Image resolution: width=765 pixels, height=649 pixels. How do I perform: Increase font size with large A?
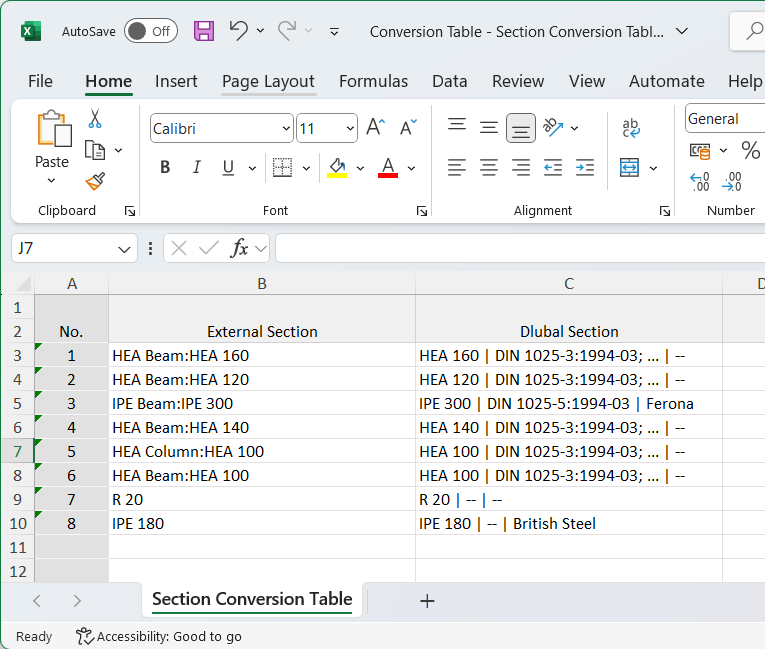375,127
